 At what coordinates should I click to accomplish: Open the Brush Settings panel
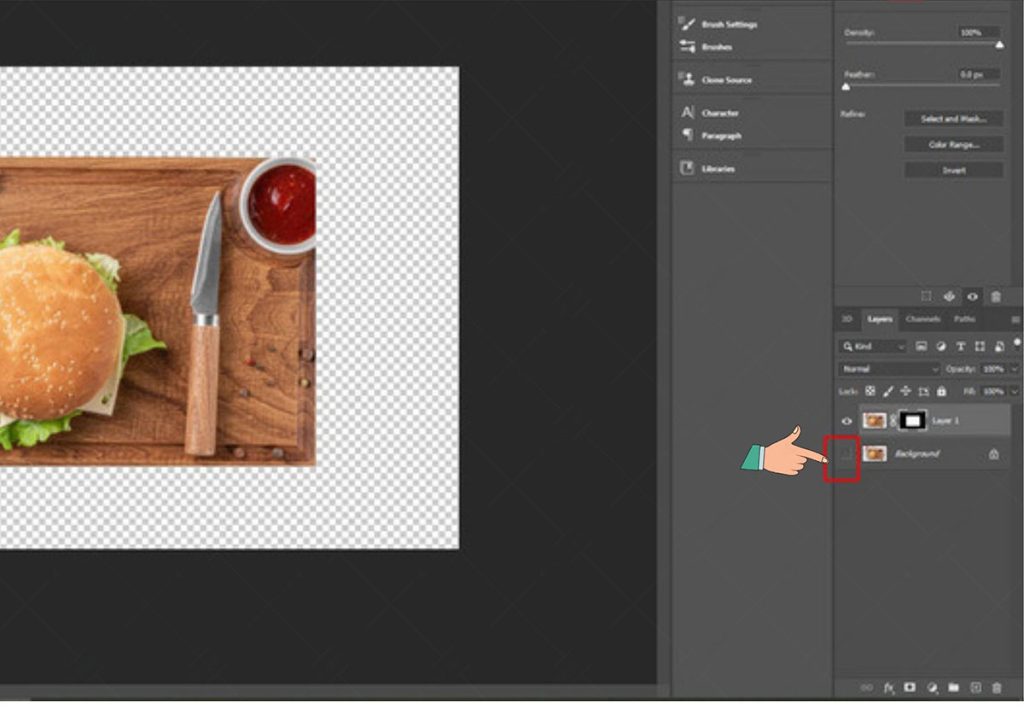point(723,23)
